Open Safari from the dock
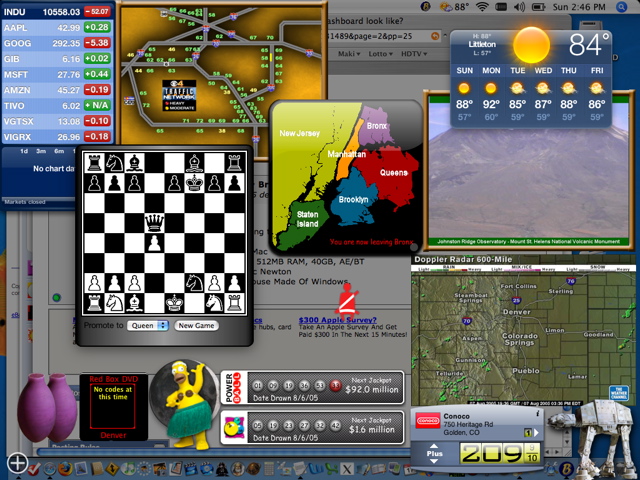 click(x=50, y=469)
